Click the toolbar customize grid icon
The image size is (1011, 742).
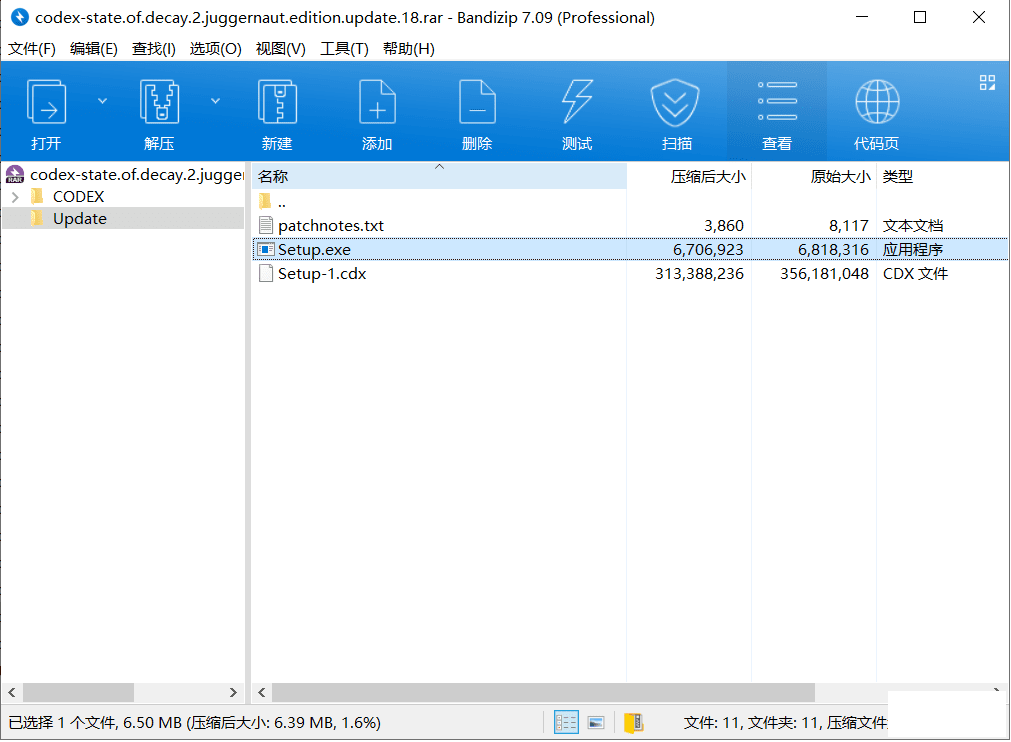coord(987,83)
